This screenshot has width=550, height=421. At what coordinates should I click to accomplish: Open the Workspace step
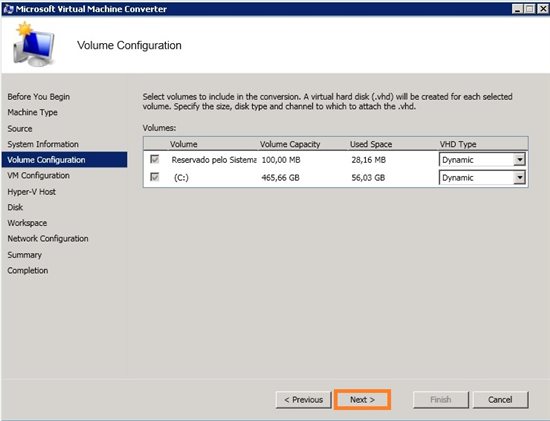click(27, 223)
